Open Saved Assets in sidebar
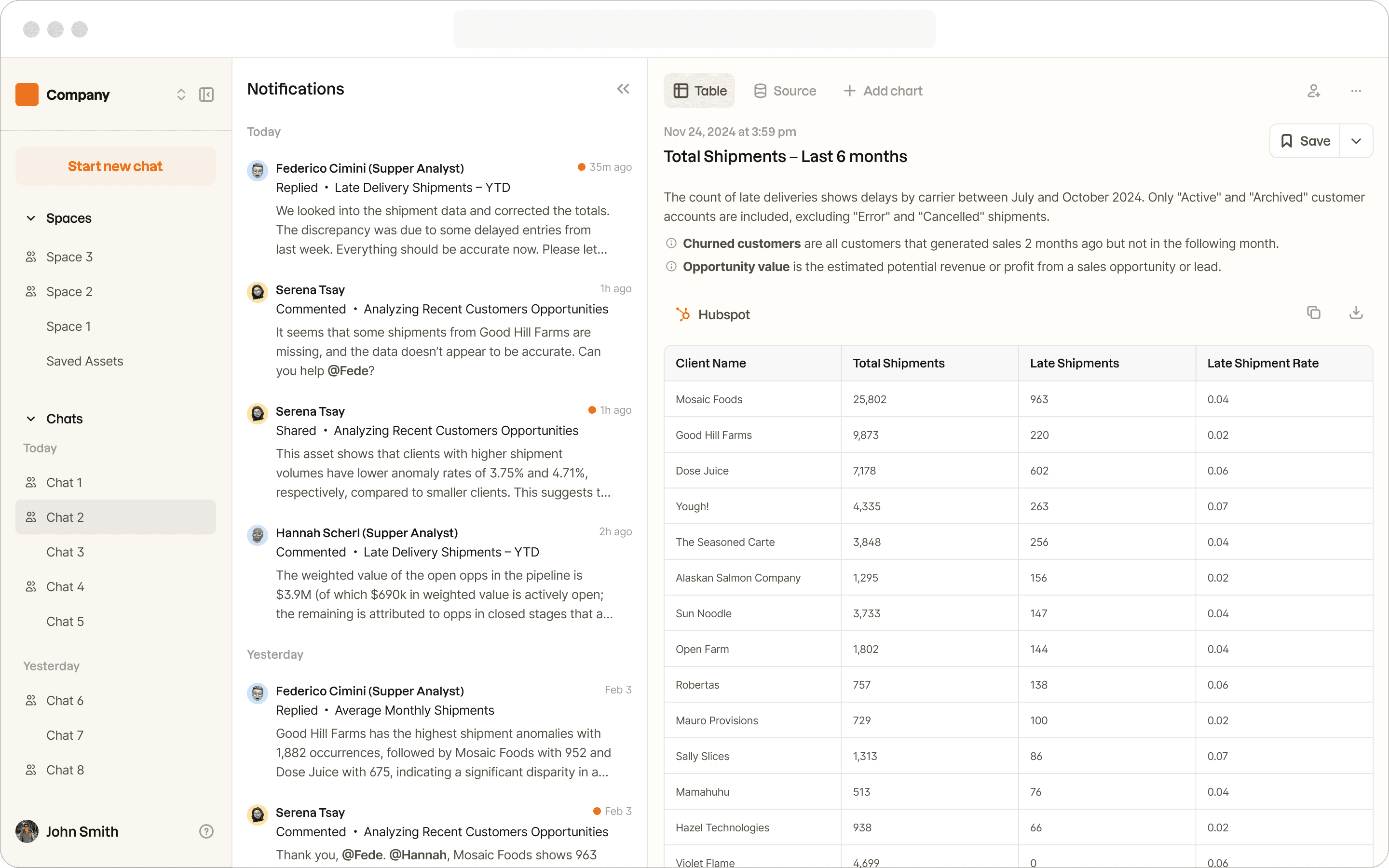Viewport: 1389px width, 868px height. coord(85,361)
